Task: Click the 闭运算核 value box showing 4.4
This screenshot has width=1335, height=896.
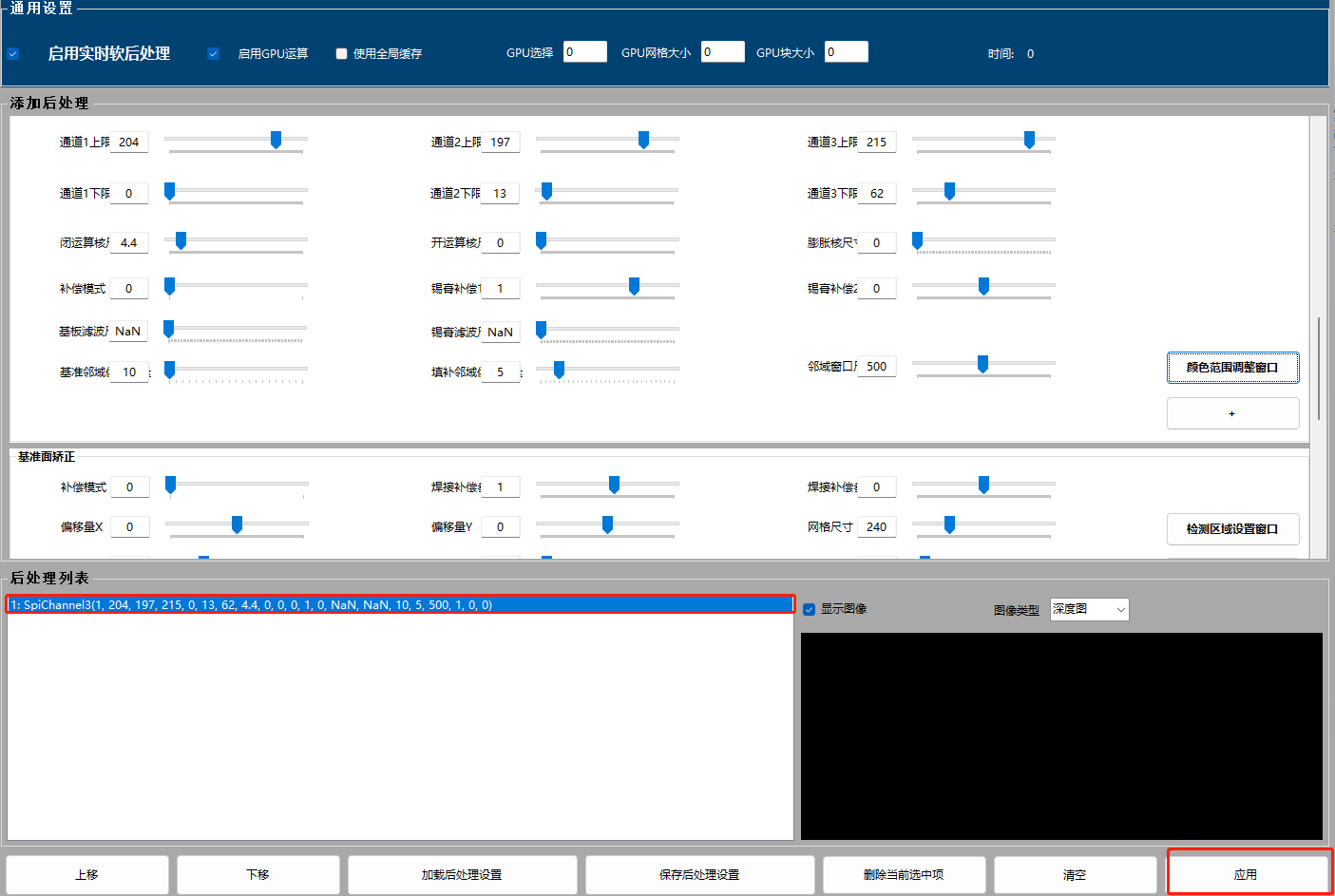Action: 129,243
